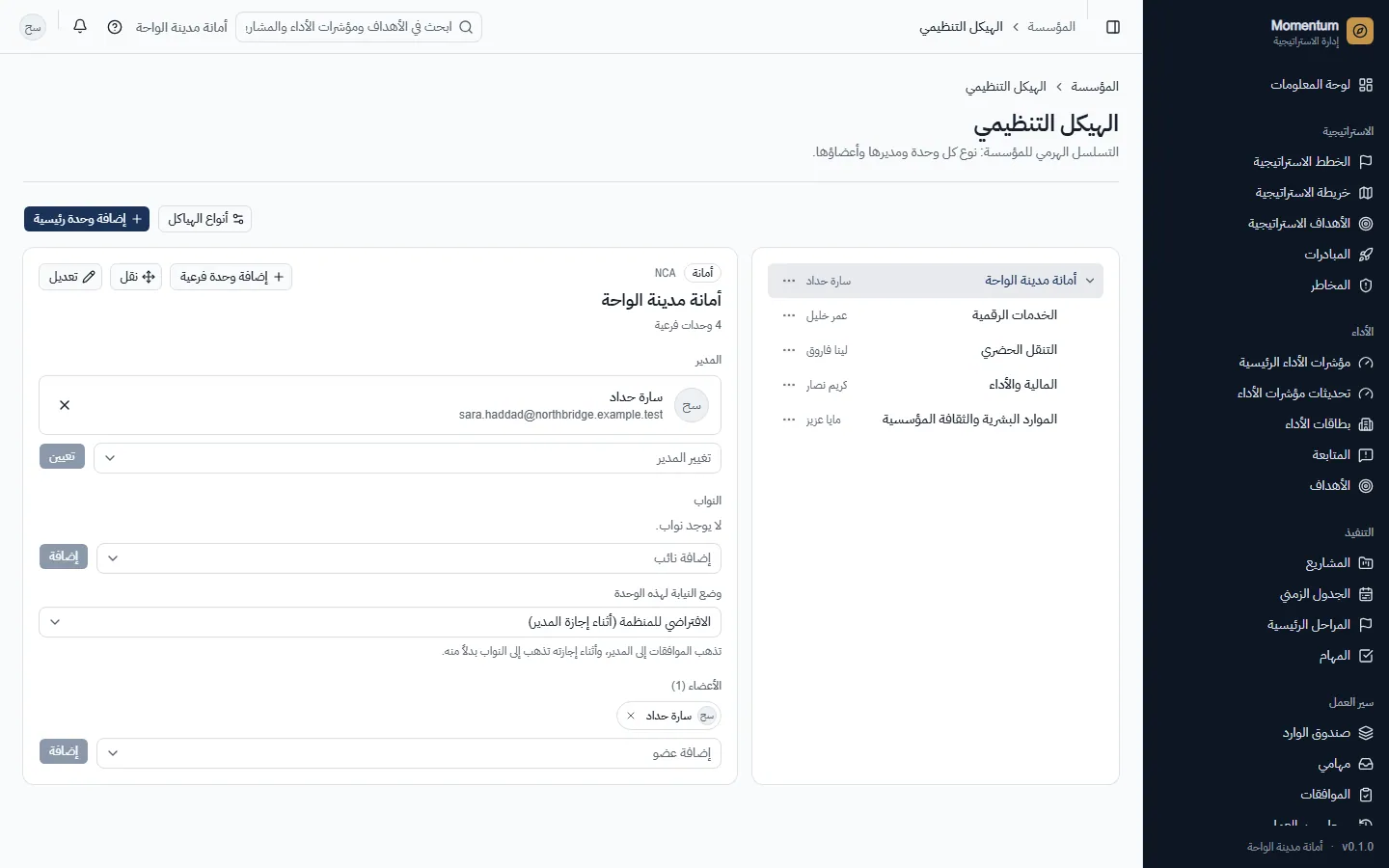Click the search field in top bar
The image size is (1389, 868).
pos(358,27)
